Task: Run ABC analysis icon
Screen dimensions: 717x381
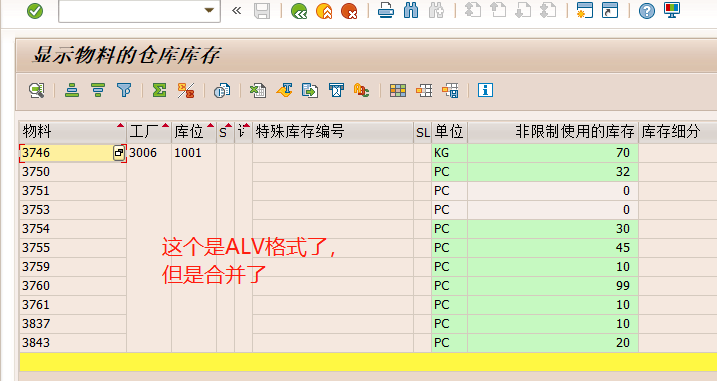Action: click(362, 91)
